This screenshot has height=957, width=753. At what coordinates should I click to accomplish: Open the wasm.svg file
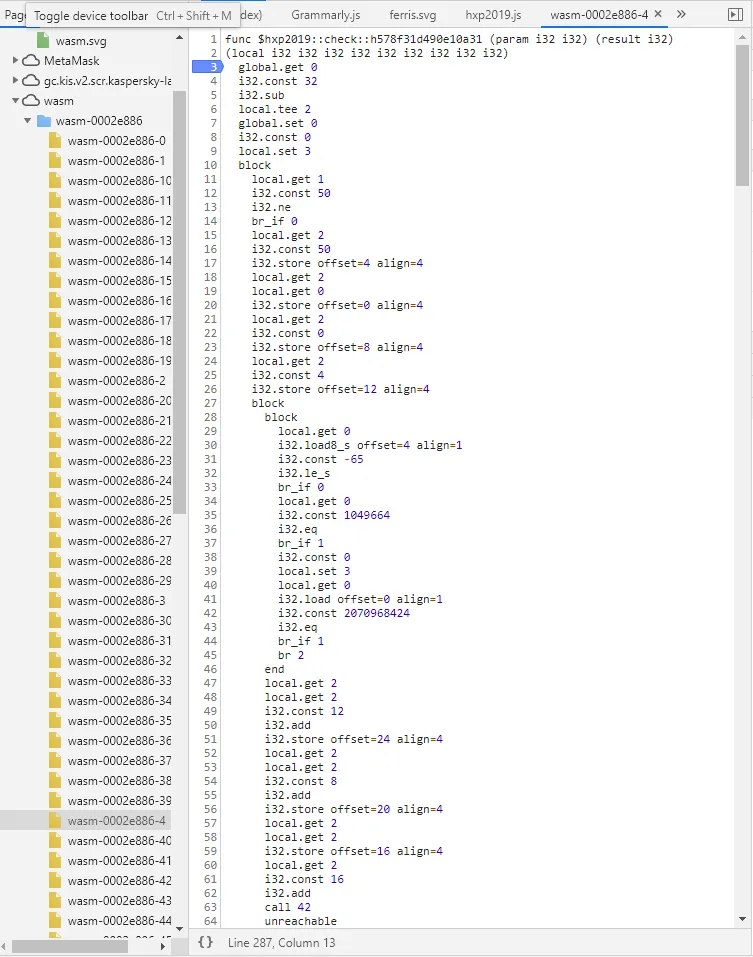pos(81,41)
